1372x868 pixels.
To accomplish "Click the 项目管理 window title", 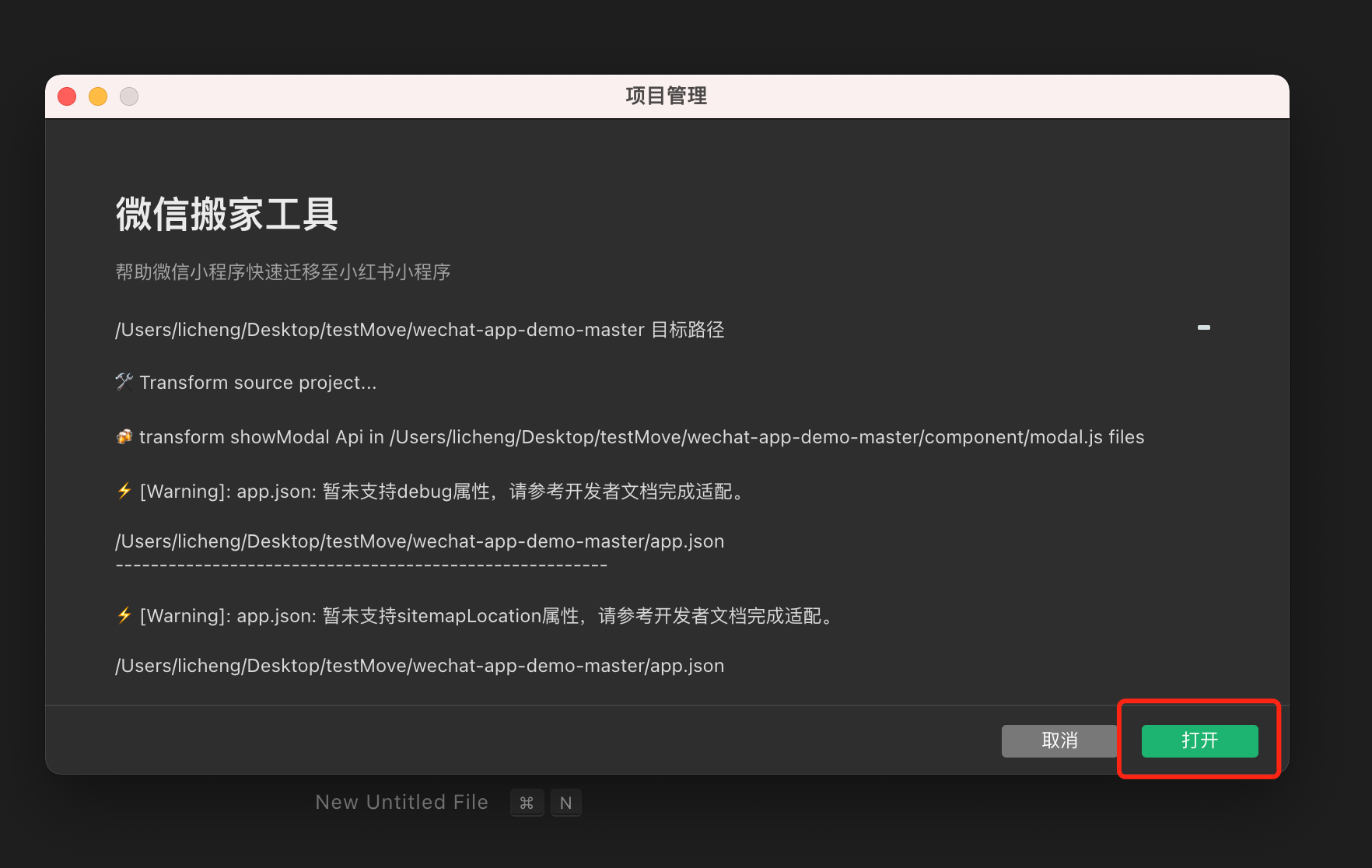I will 667,96.
